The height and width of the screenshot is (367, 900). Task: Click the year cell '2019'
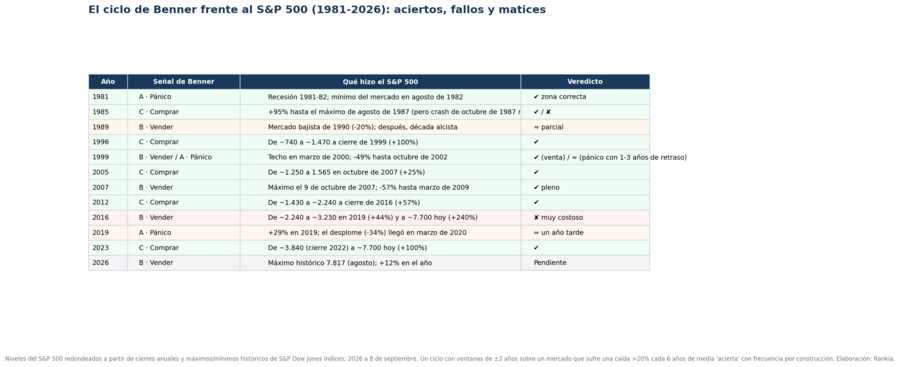click(x=108, y=233)
